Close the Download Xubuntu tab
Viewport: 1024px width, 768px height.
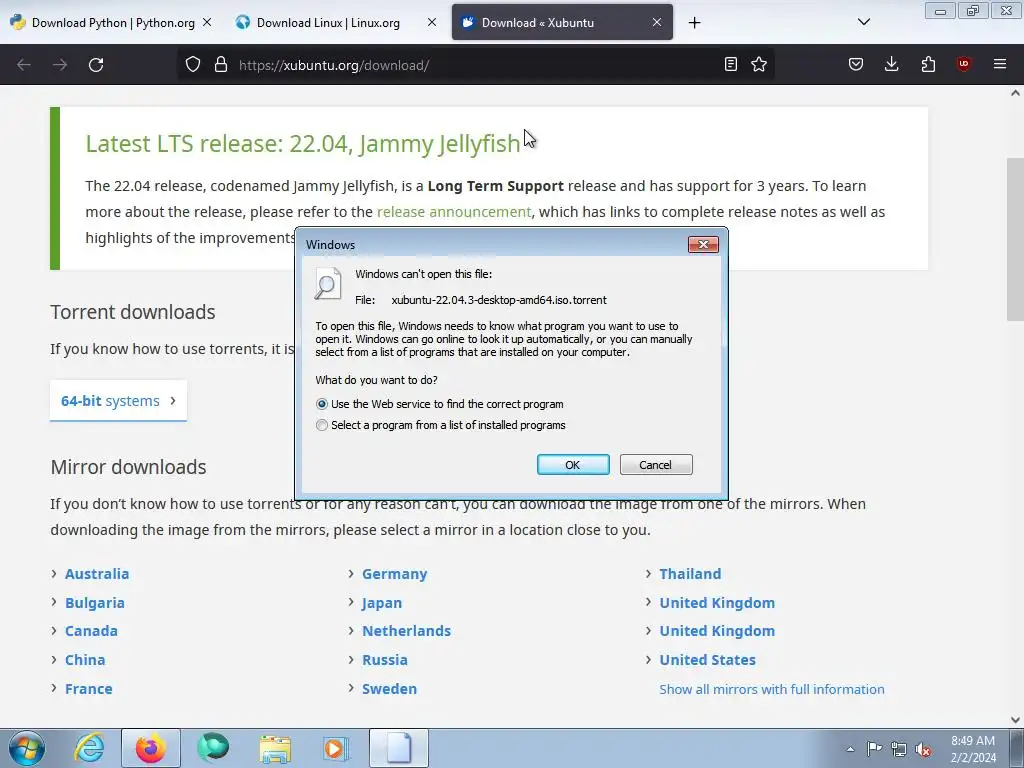(657, 22)
